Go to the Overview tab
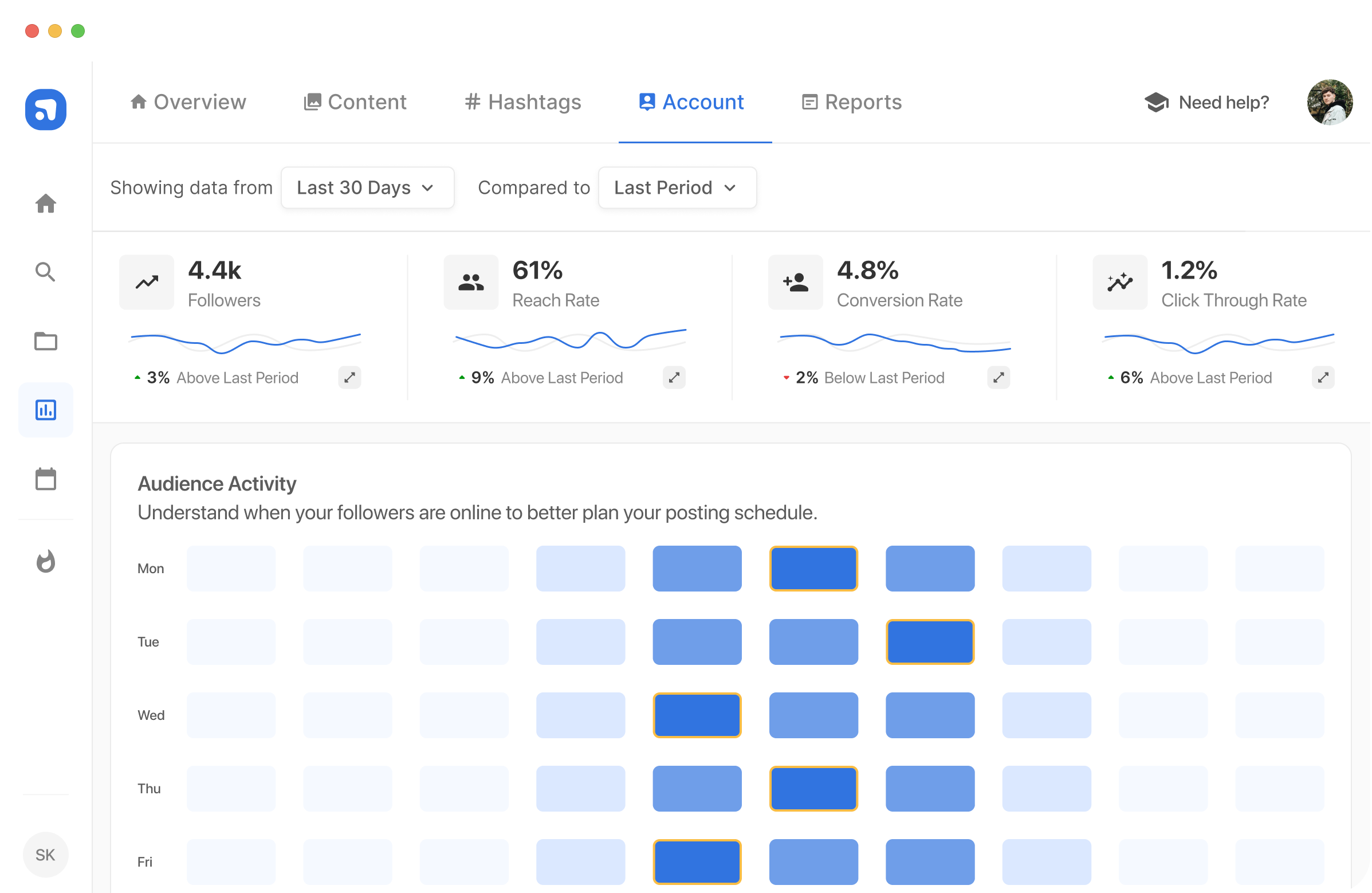 coord(188,102)
